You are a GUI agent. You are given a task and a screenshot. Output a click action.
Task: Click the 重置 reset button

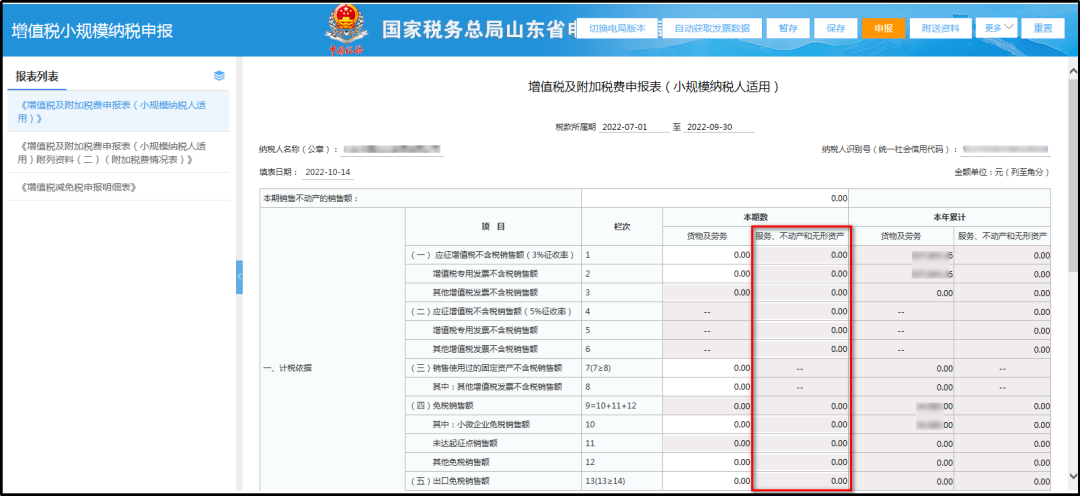pyautogui.click(x=1043, y=28)
